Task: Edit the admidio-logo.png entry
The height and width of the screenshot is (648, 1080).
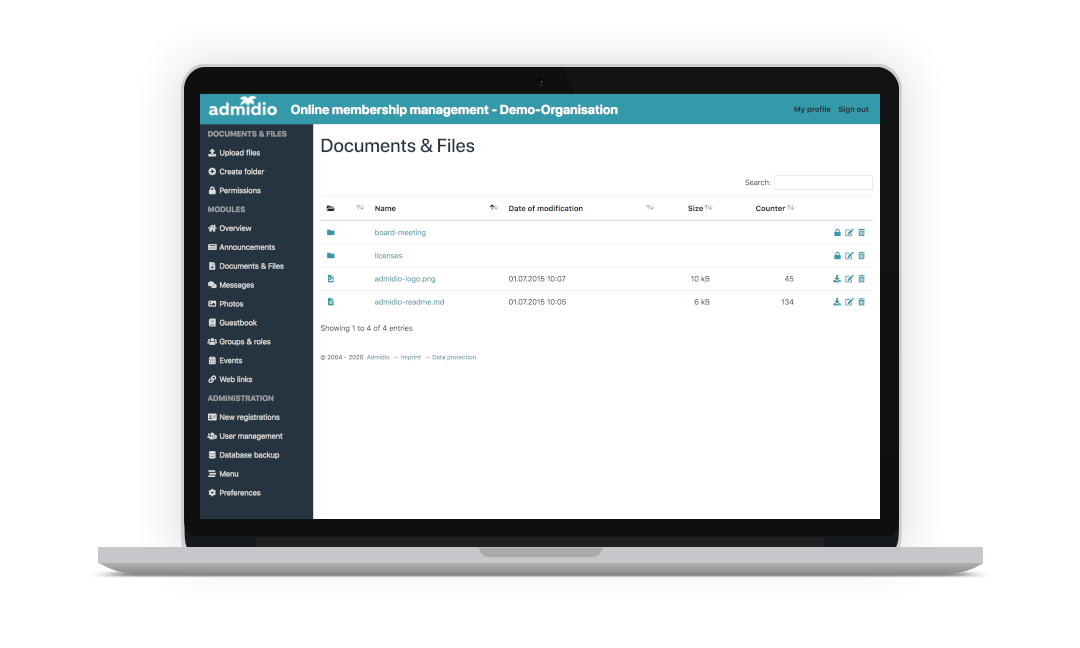Action: click(849, 279)
